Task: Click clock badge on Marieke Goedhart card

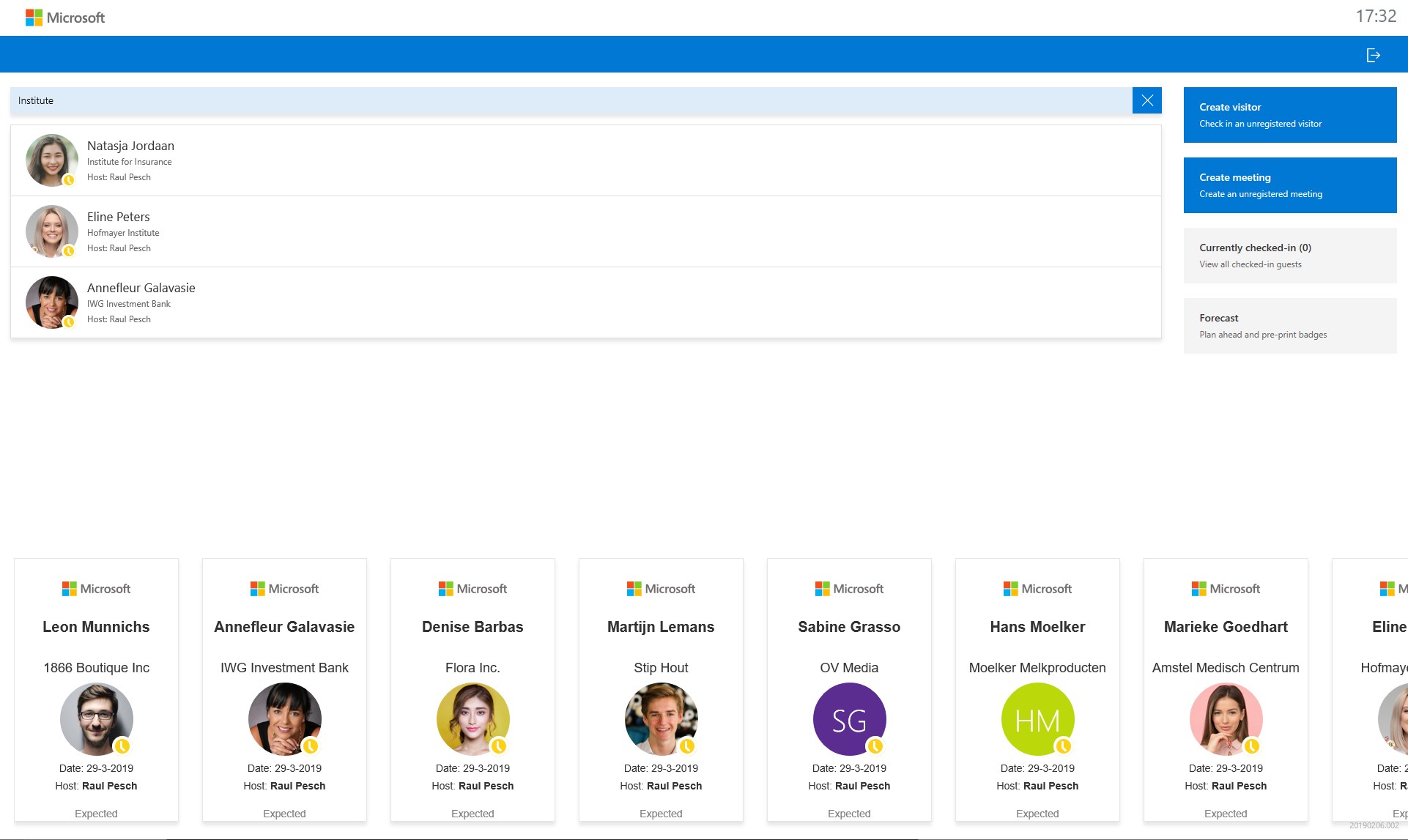Action: tap(1252, 746)
